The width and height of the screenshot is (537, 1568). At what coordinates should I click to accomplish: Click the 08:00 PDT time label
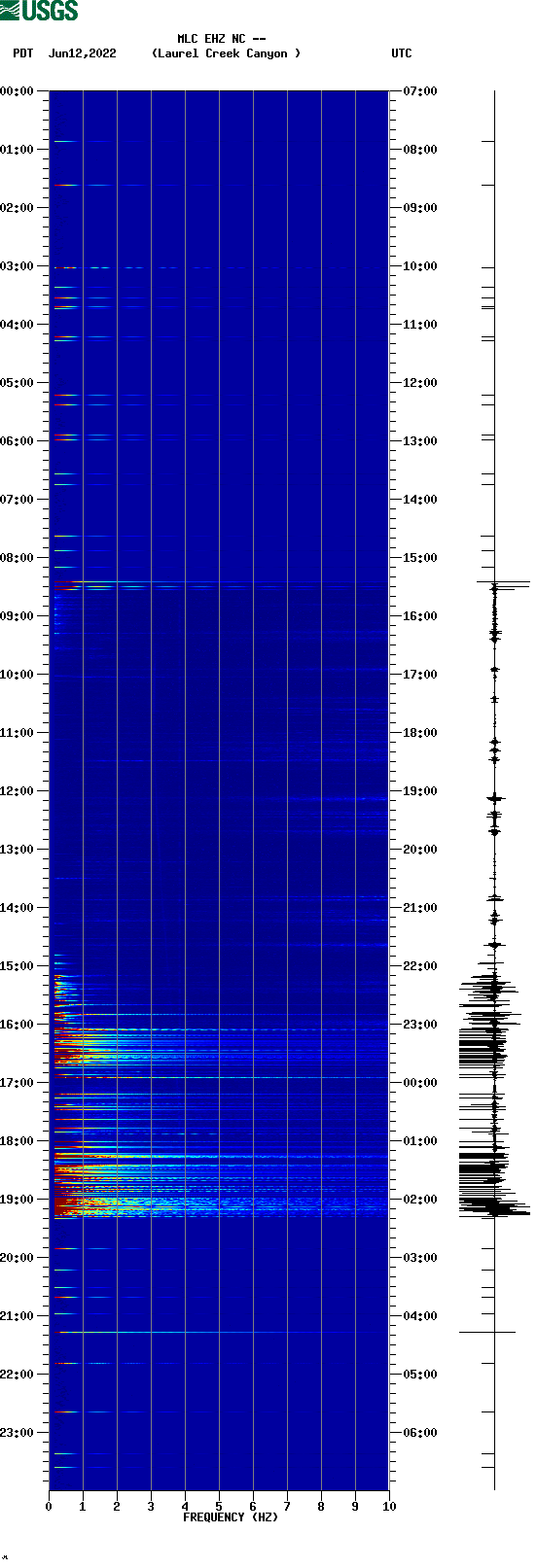18,558
